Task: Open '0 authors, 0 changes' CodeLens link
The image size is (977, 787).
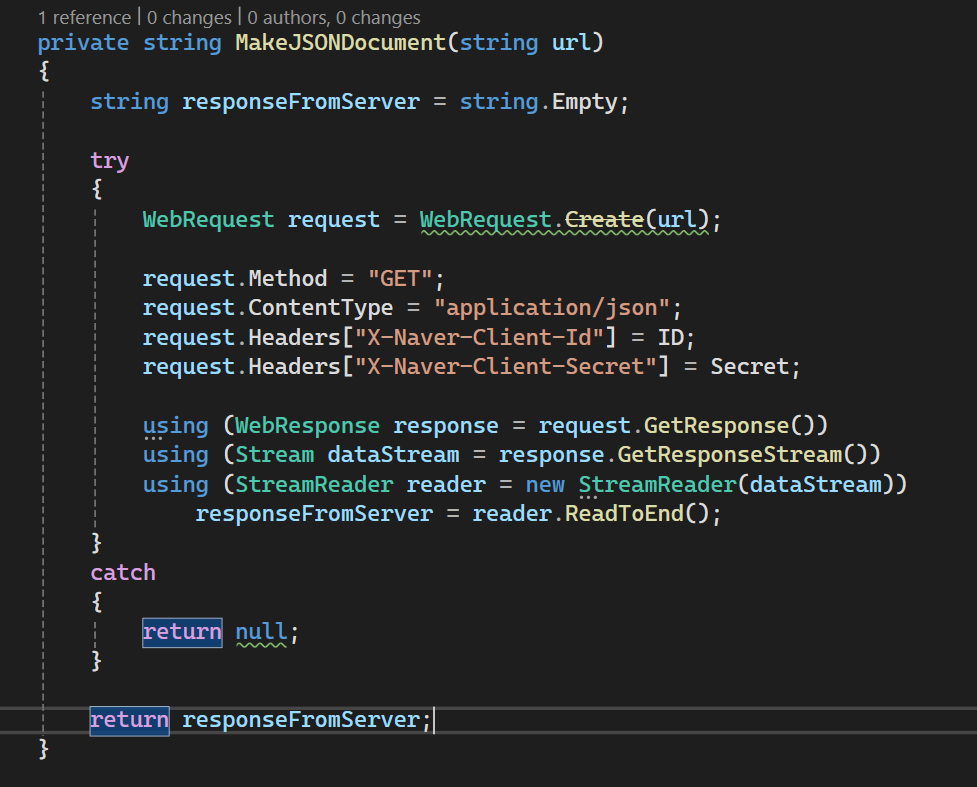Action: tap(334, 17)
